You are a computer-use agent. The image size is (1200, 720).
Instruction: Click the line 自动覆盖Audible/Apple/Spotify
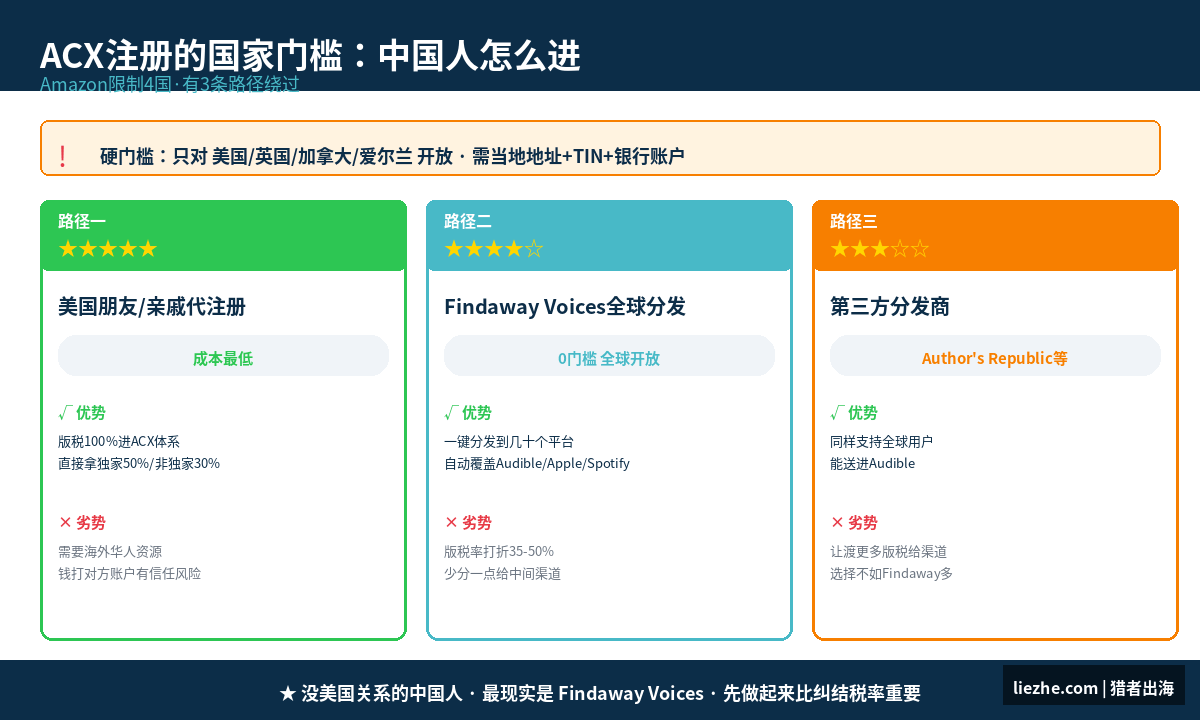pyautogui.click(x=537, y=463)
